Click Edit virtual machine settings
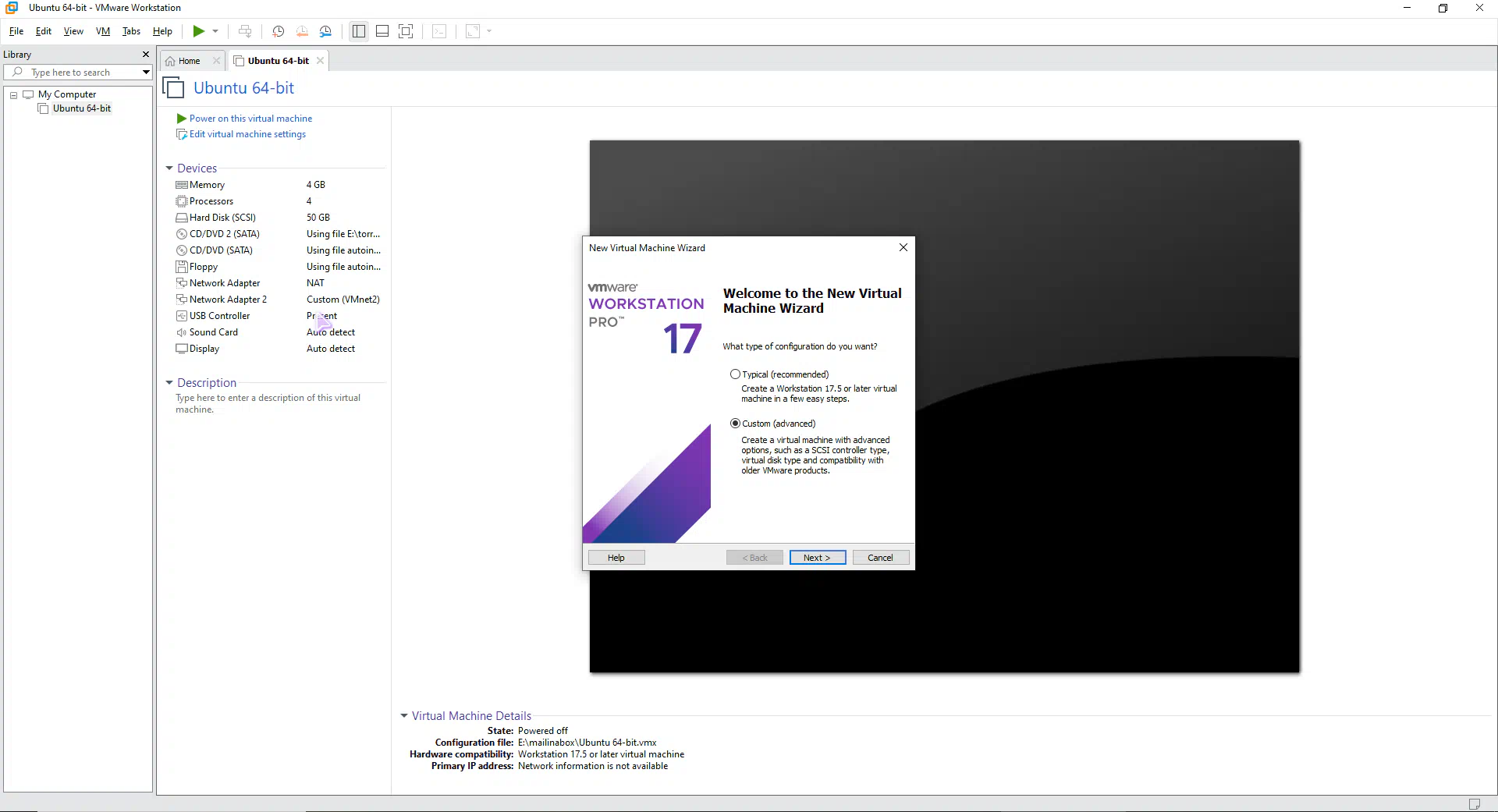The image size is (1498, 812). point(247,134)
